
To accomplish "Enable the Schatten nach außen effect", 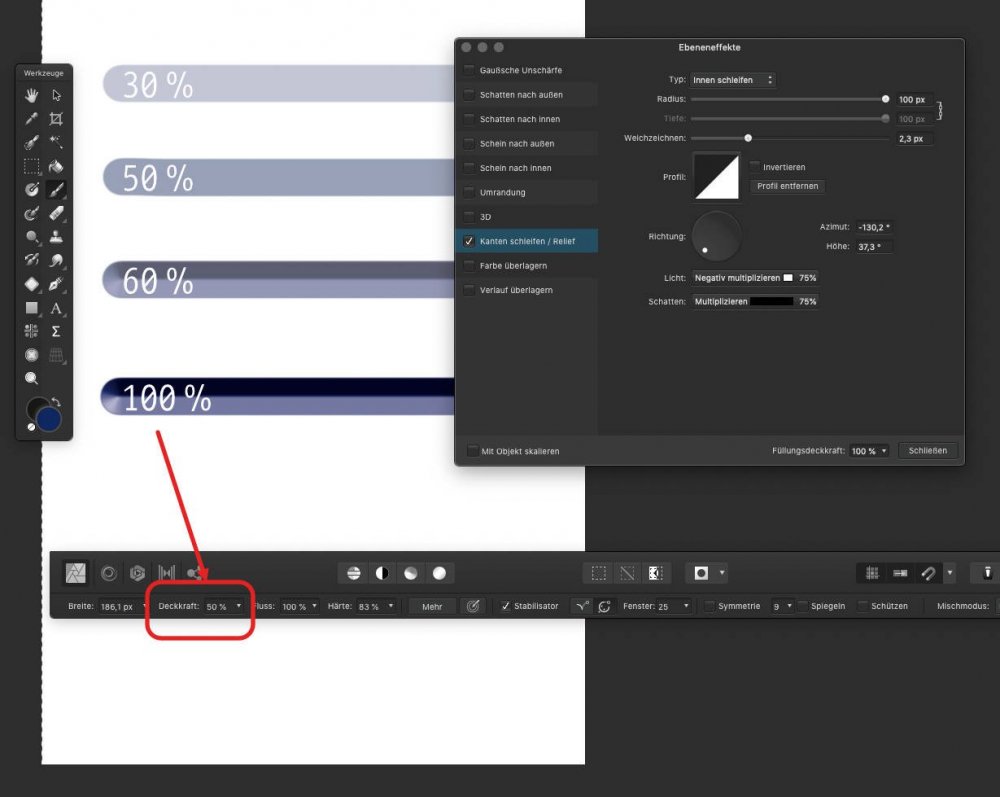I will (469, 95).
